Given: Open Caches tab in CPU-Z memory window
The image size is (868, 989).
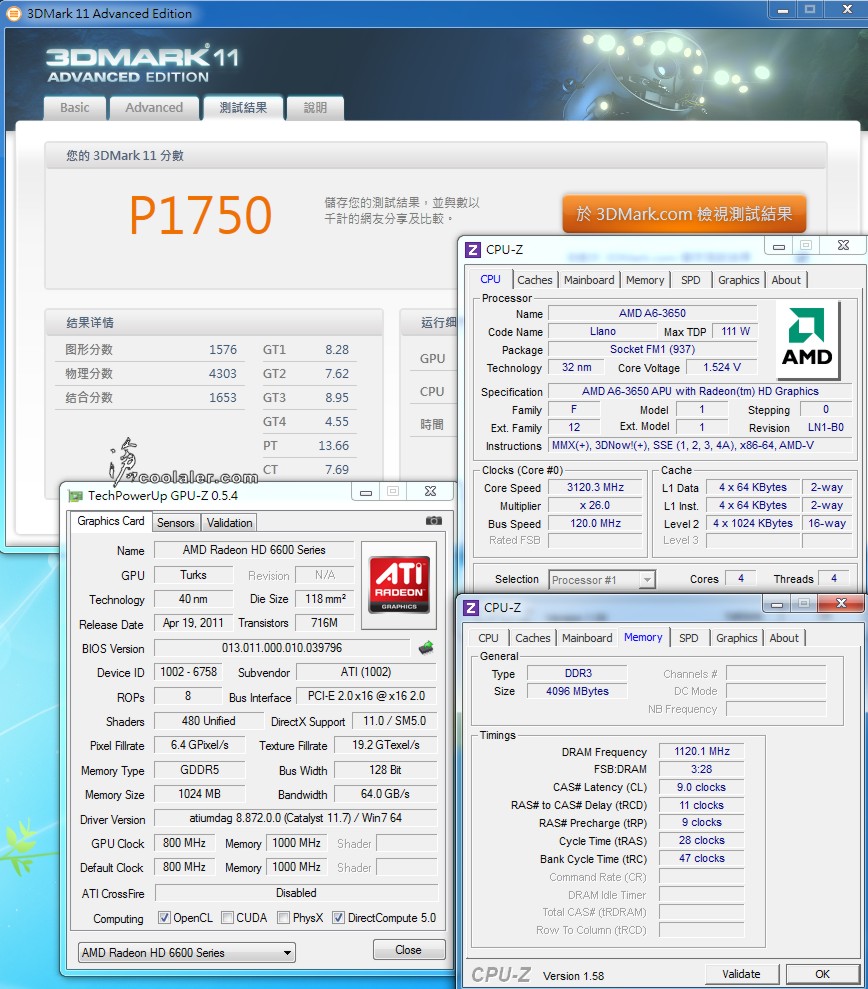Looking at the screenshot, I should pos(533,638).
